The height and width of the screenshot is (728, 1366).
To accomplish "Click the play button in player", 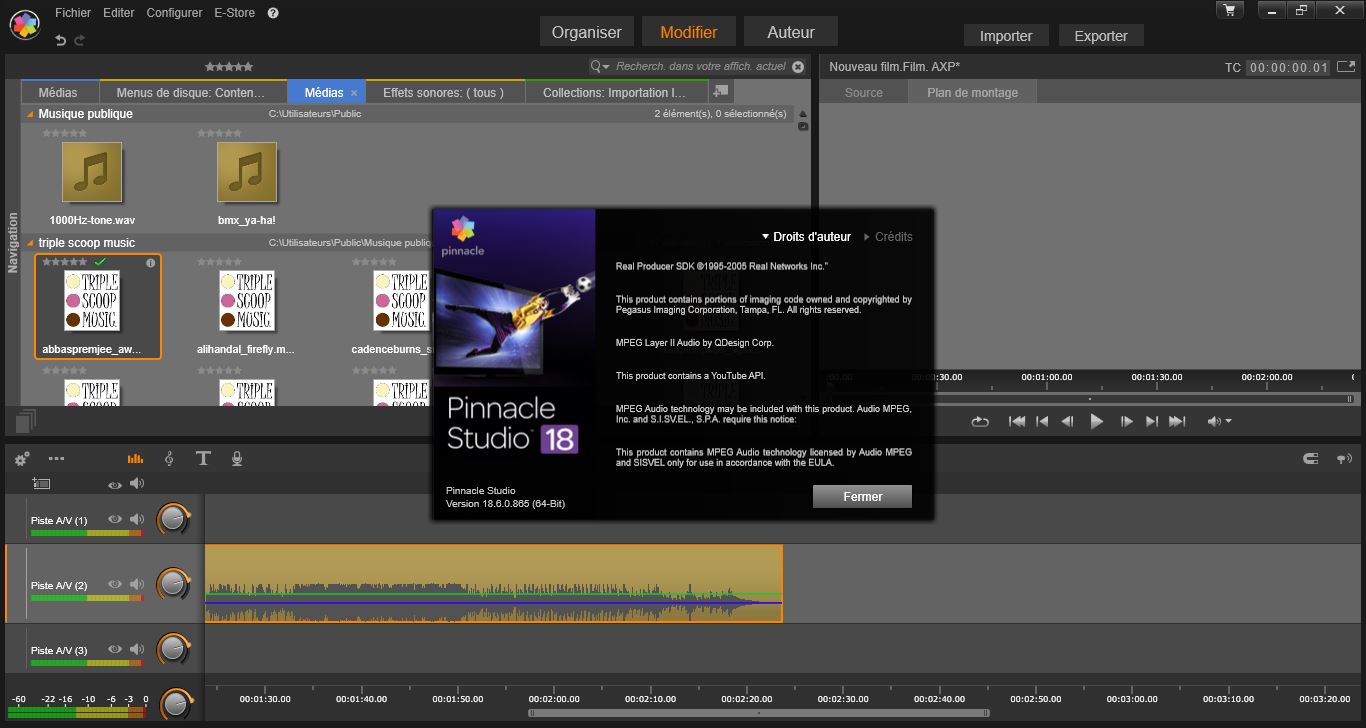I will 1096,422.
